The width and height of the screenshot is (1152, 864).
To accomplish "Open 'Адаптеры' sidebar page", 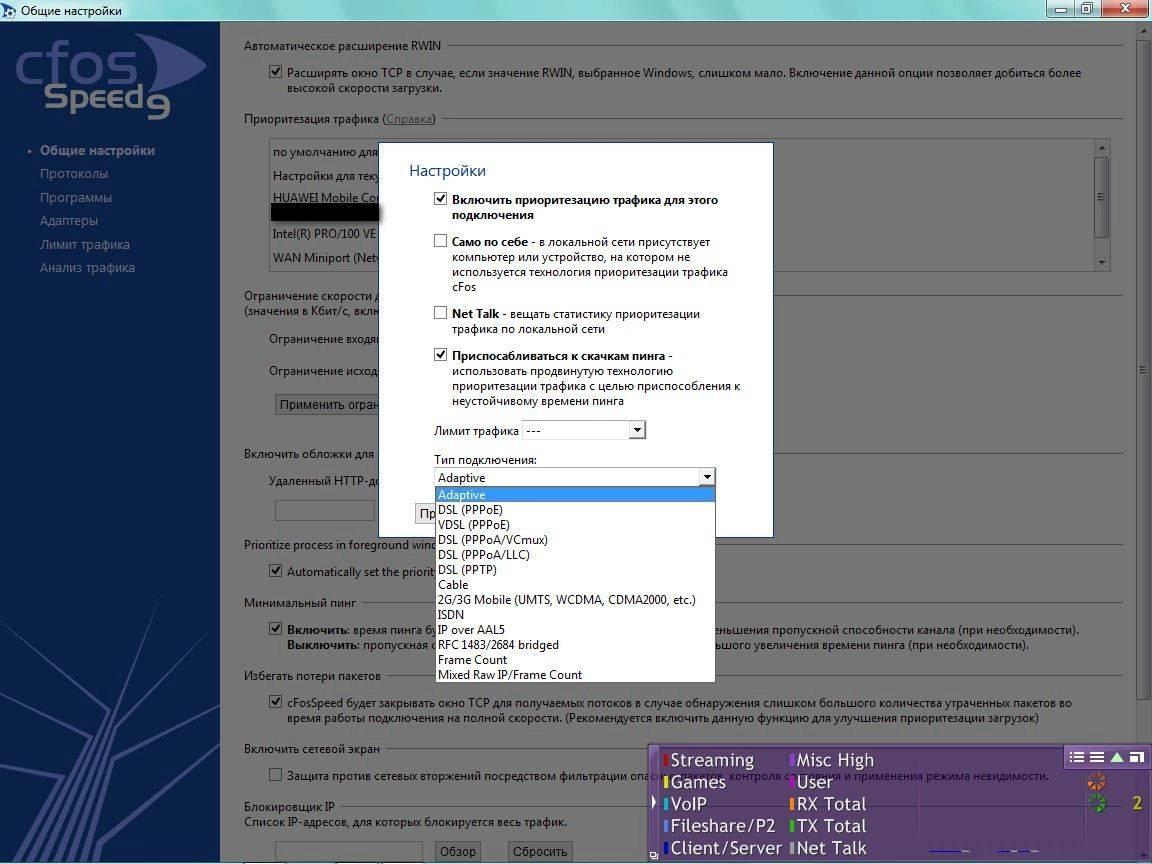I will (x=68, y=221).
